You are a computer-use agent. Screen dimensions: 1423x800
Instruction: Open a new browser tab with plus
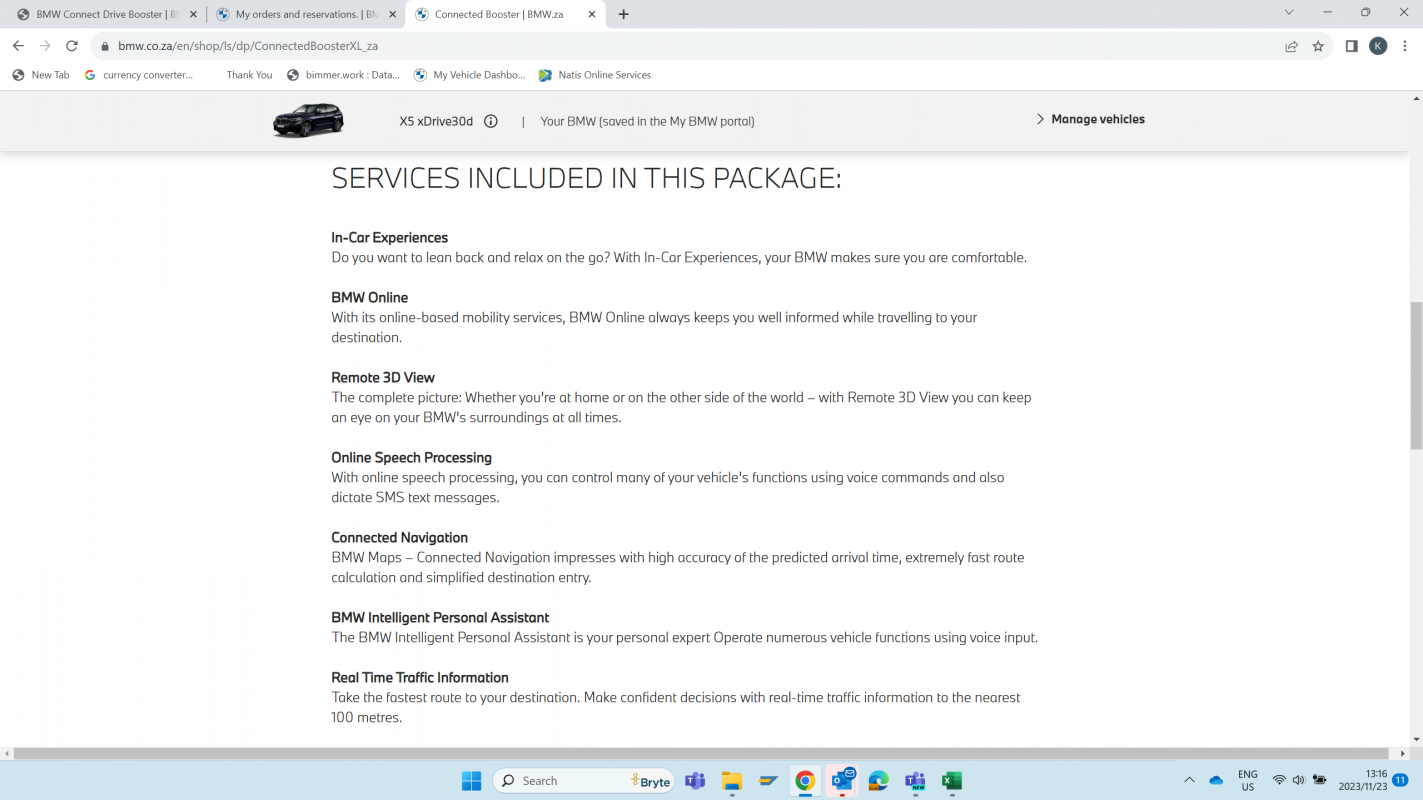pyautogui.click(x=624, y=14)
